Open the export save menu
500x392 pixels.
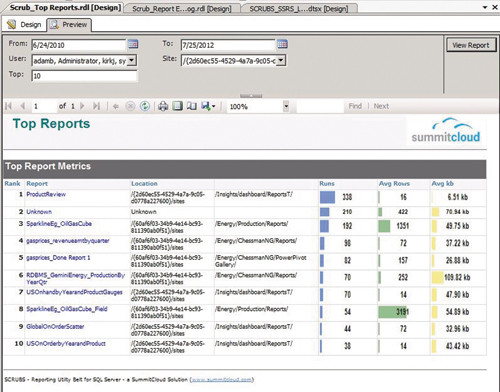click(x=209, y=106)
